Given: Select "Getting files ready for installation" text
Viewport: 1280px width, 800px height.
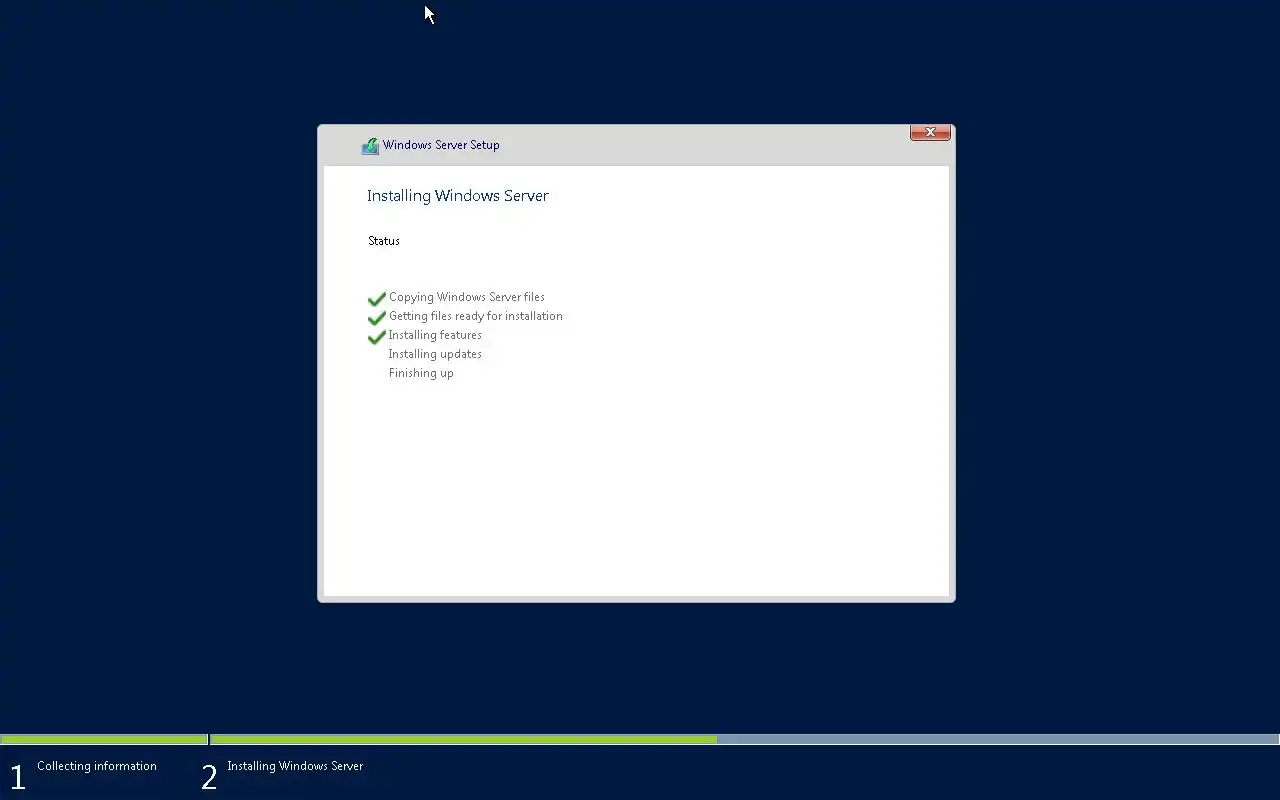Looking at the screenshot, I should point(476,316).
